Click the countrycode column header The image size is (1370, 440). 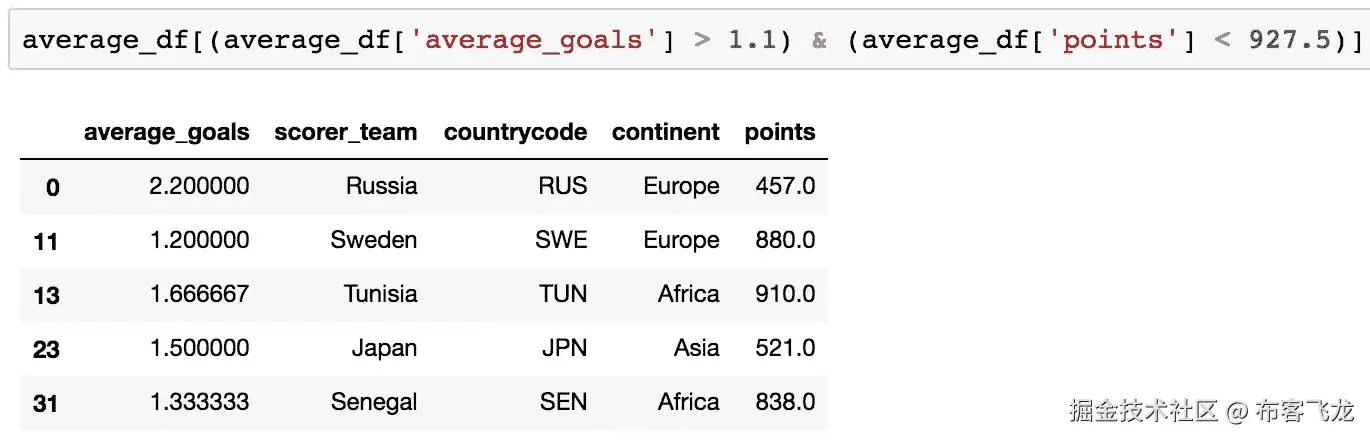click(x=515, y=132)
